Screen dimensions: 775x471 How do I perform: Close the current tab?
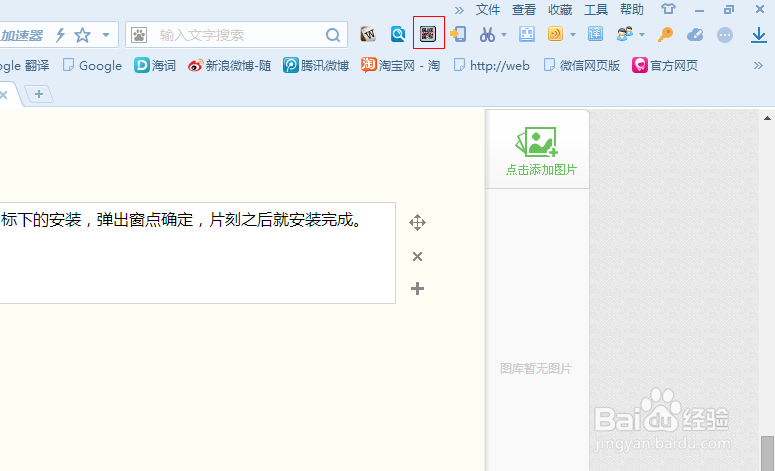point(3,95)
